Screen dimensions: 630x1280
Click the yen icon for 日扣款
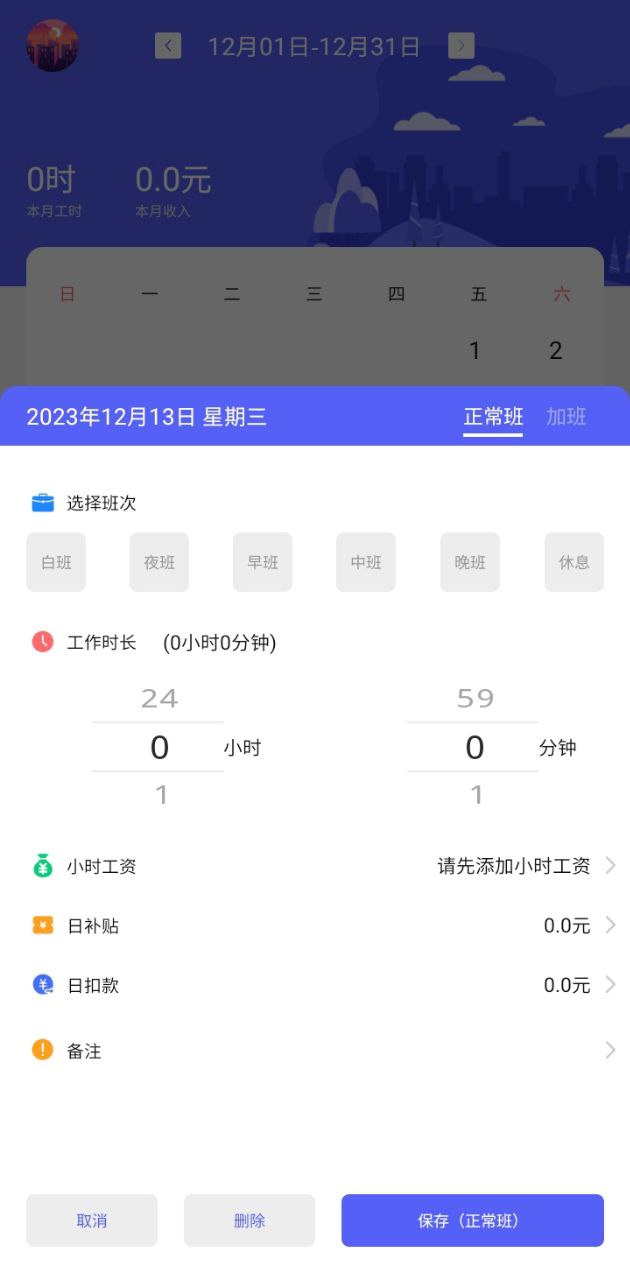[x=42, y=985]
